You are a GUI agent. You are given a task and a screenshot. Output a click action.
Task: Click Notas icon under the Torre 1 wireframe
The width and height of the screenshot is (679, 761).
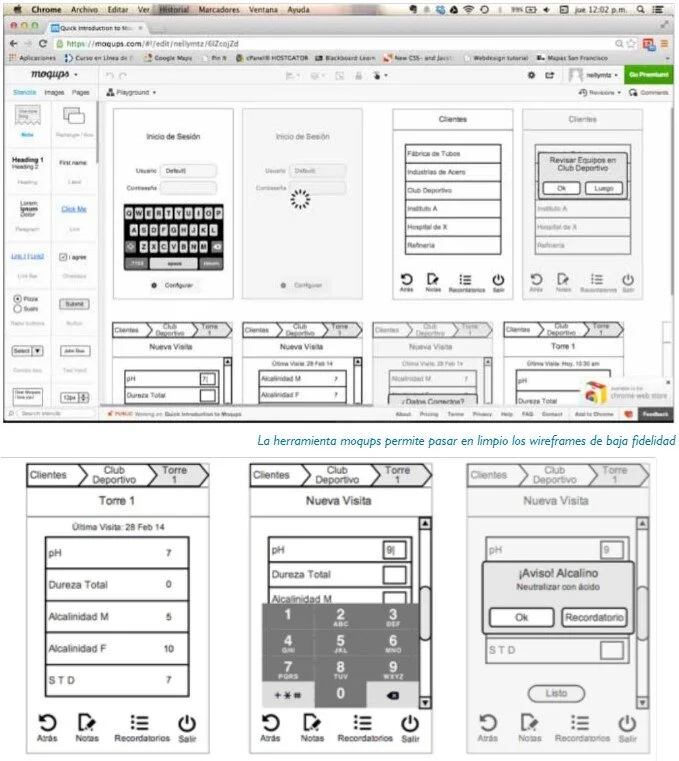pos(87,728)
